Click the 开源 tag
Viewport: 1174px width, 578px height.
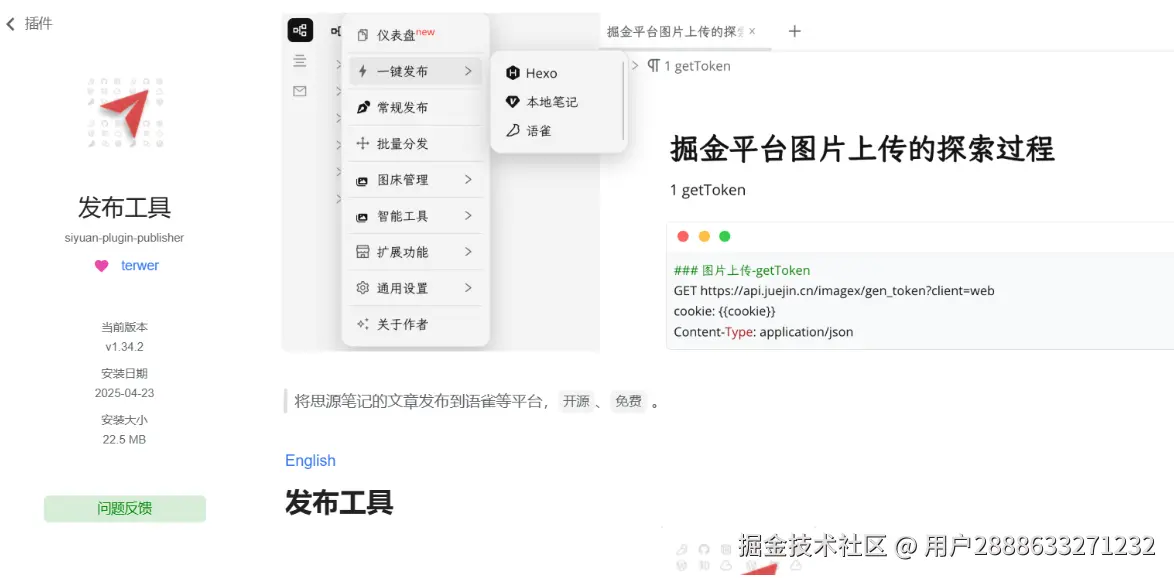coord(577,401)
